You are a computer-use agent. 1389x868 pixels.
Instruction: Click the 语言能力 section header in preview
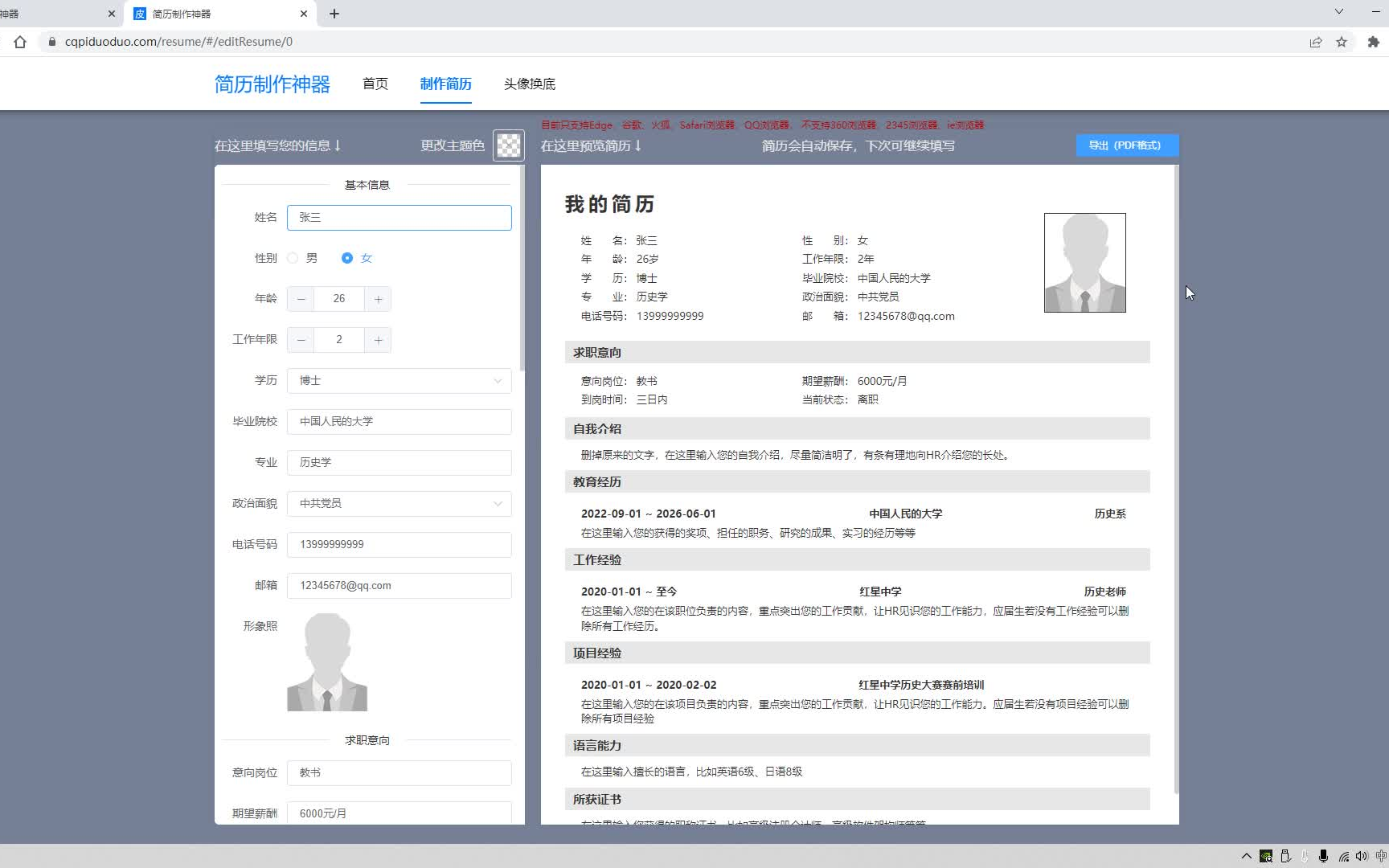coord(858,746)
